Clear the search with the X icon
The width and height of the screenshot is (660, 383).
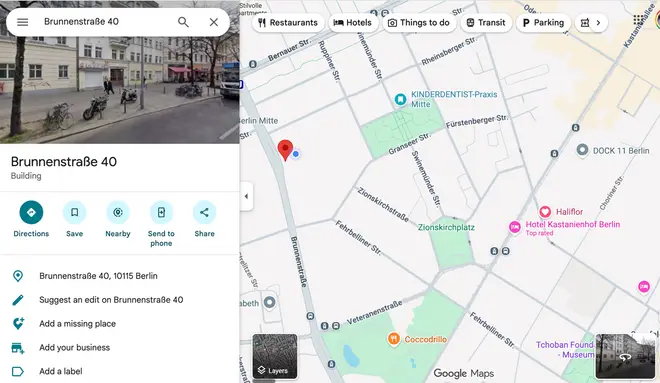click(x=214, y=22)
